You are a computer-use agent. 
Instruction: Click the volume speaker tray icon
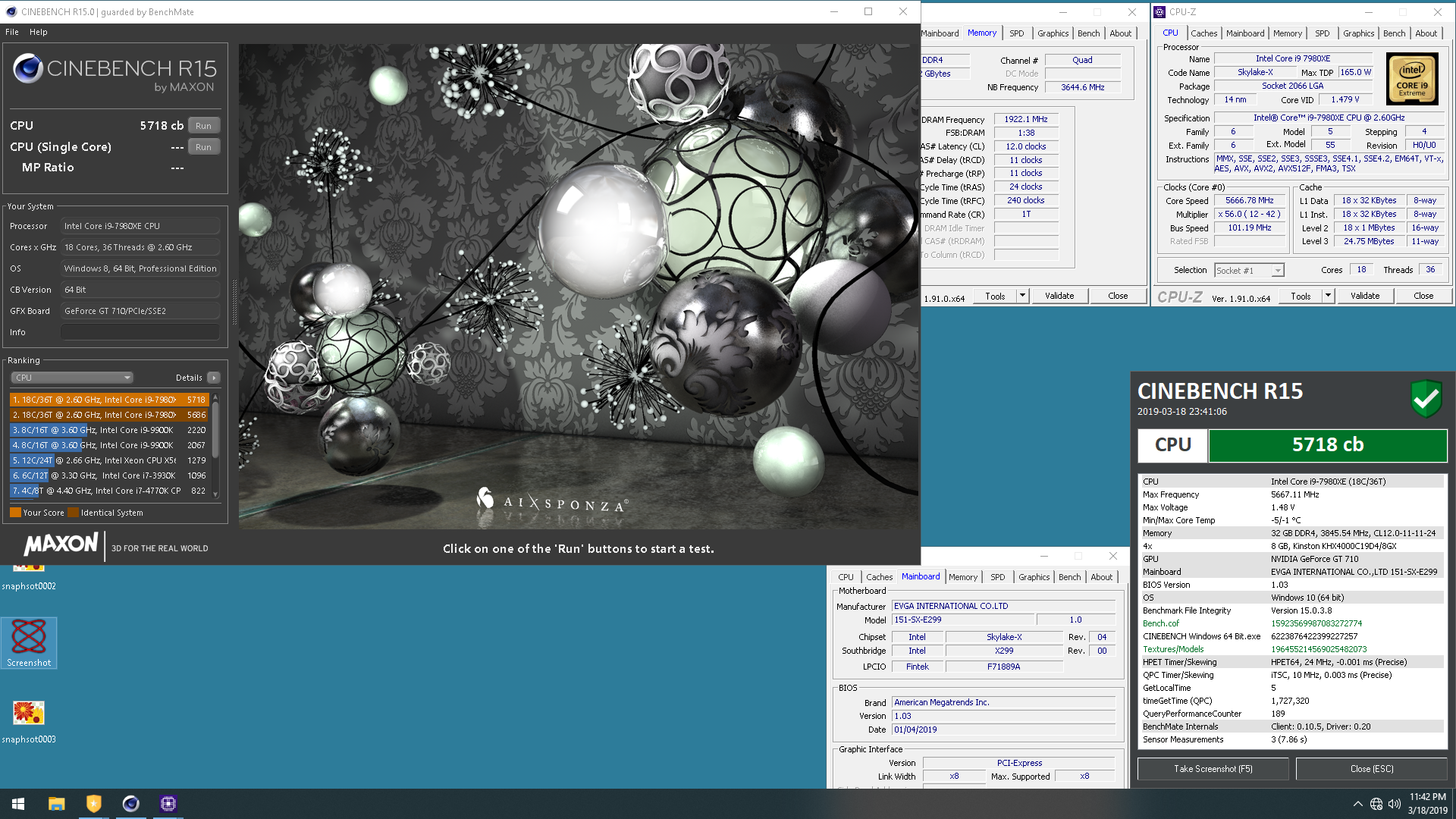click(1395, 804)
